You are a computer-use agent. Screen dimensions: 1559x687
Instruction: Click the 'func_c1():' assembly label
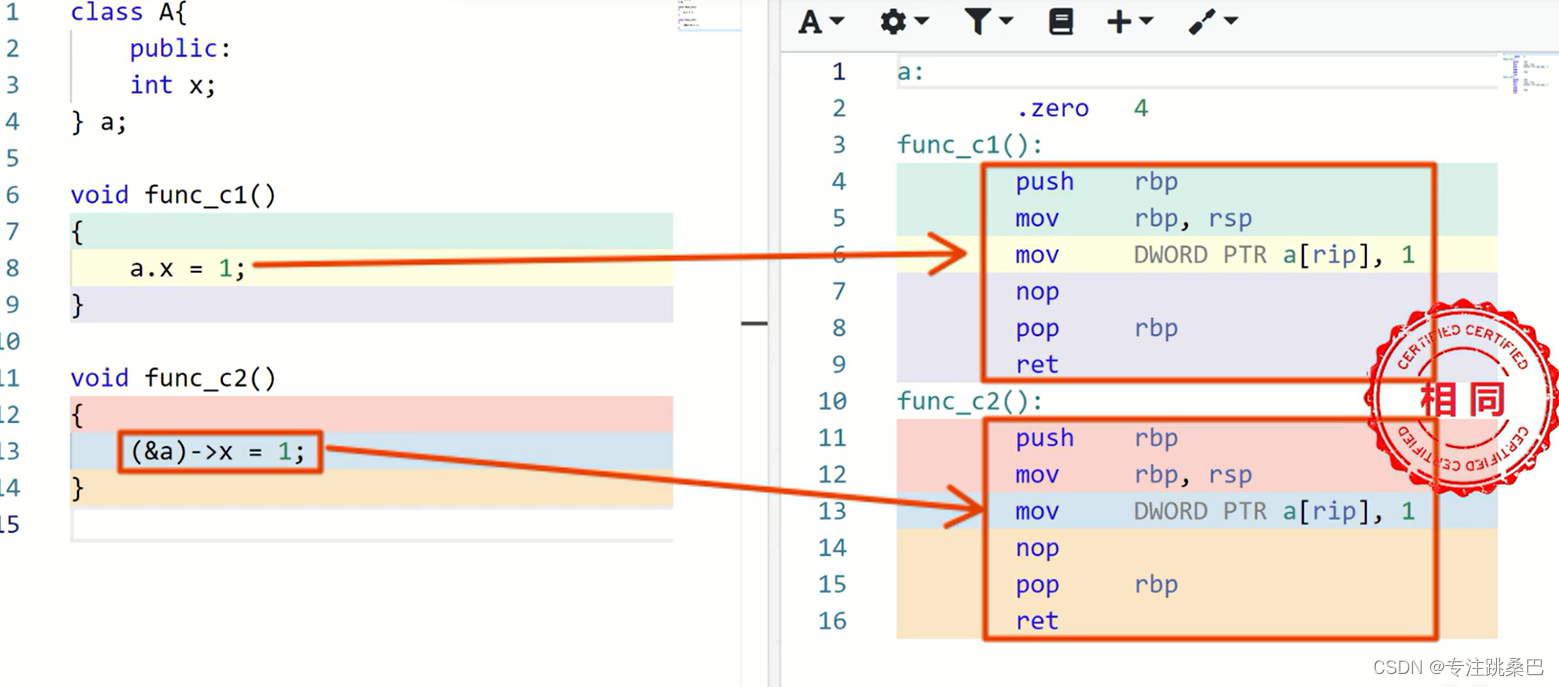[x=969, y=145]
